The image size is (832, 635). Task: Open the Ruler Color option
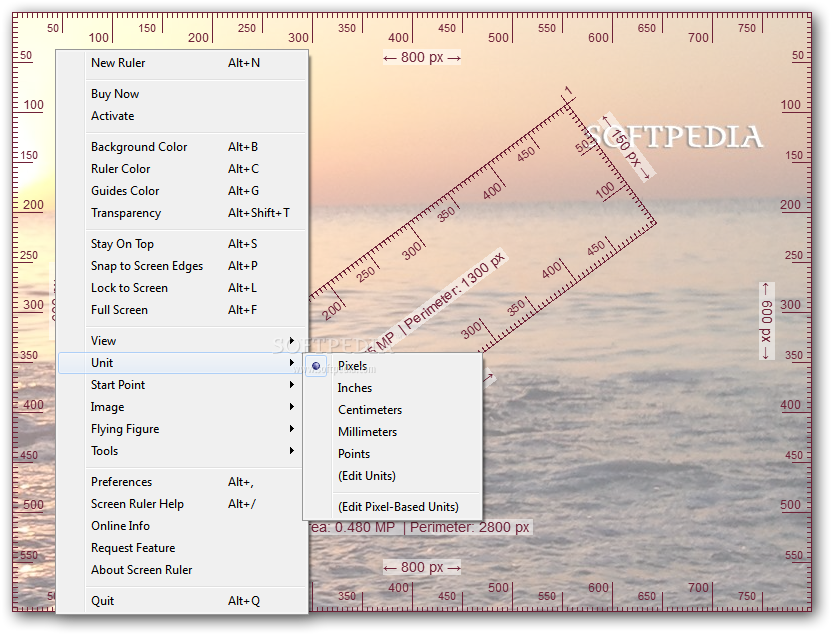point(182,169)
